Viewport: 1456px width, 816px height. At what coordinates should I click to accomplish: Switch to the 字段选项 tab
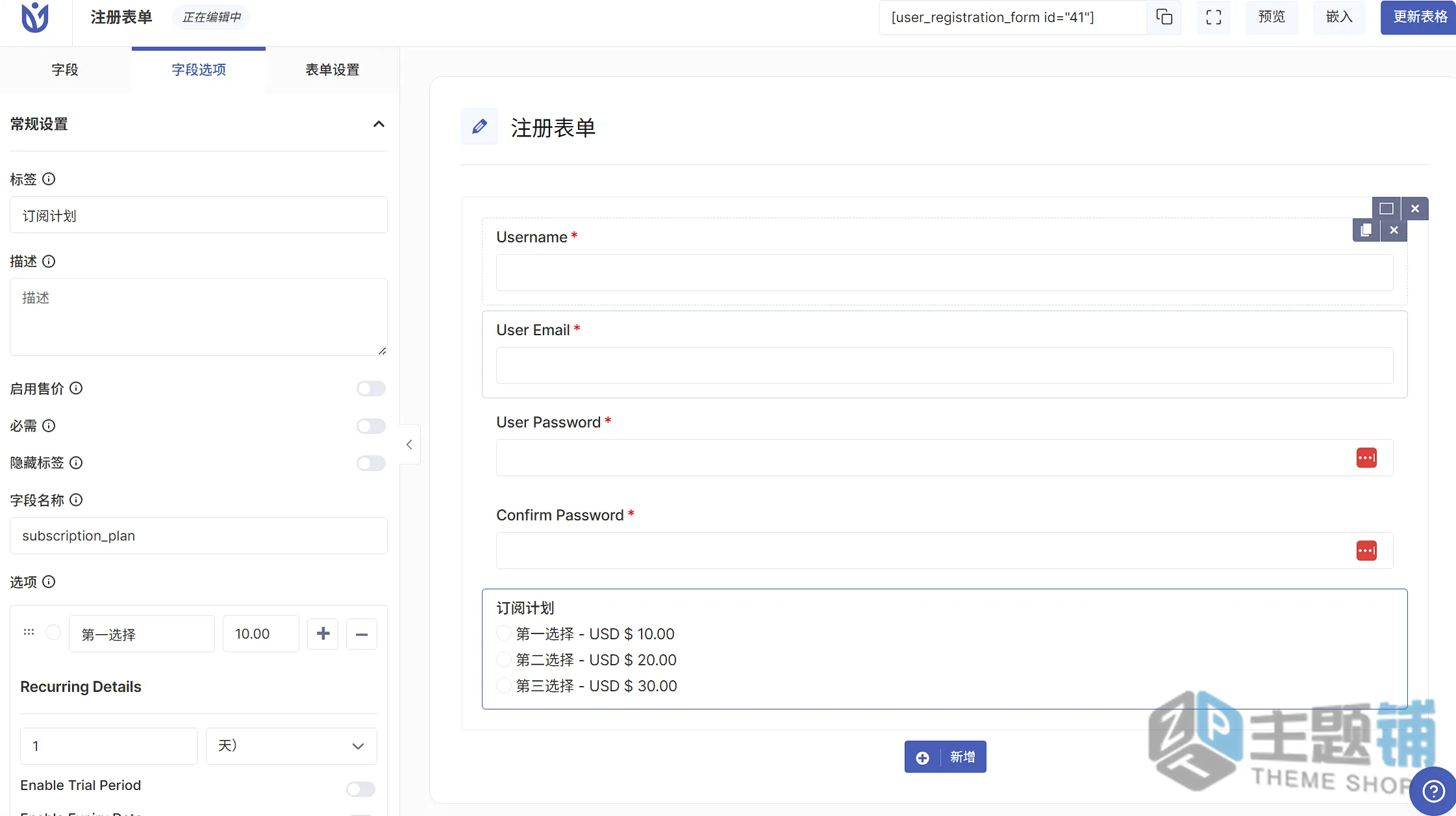coord(199,70)
